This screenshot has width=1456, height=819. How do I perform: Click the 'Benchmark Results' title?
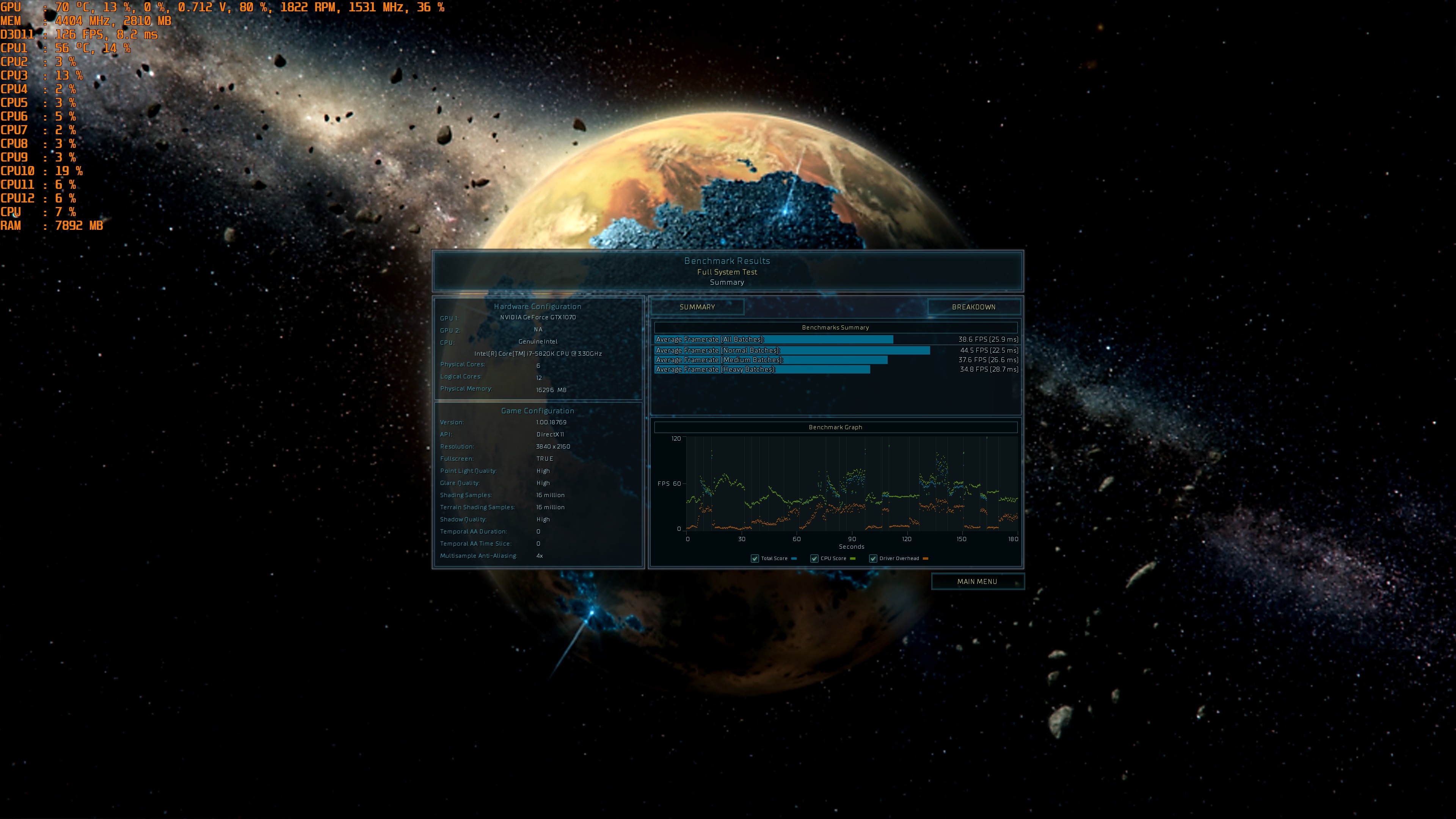(727, 260)
